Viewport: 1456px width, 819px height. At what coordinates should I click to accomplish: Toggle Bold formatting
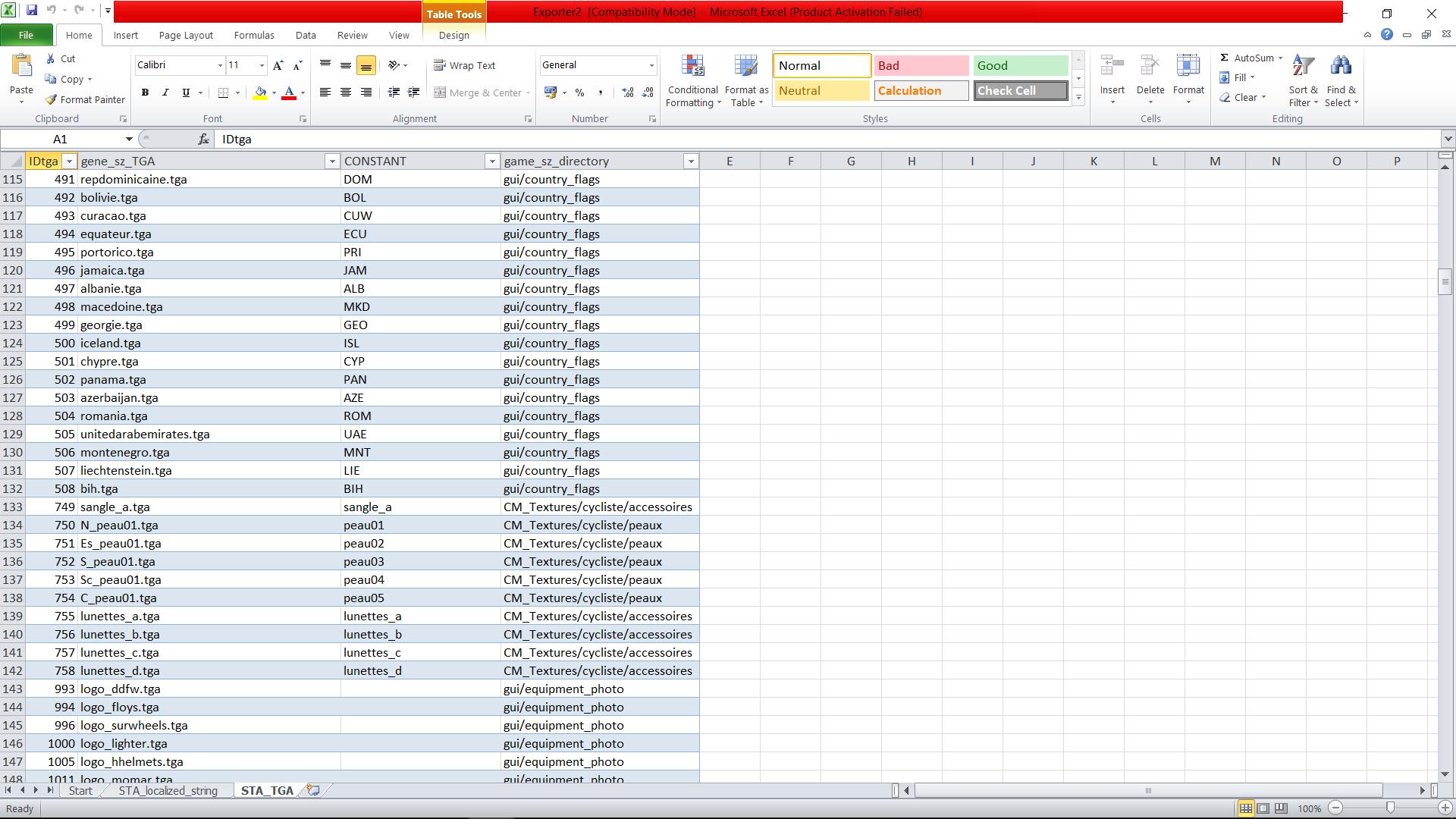(x=145, y=93)
